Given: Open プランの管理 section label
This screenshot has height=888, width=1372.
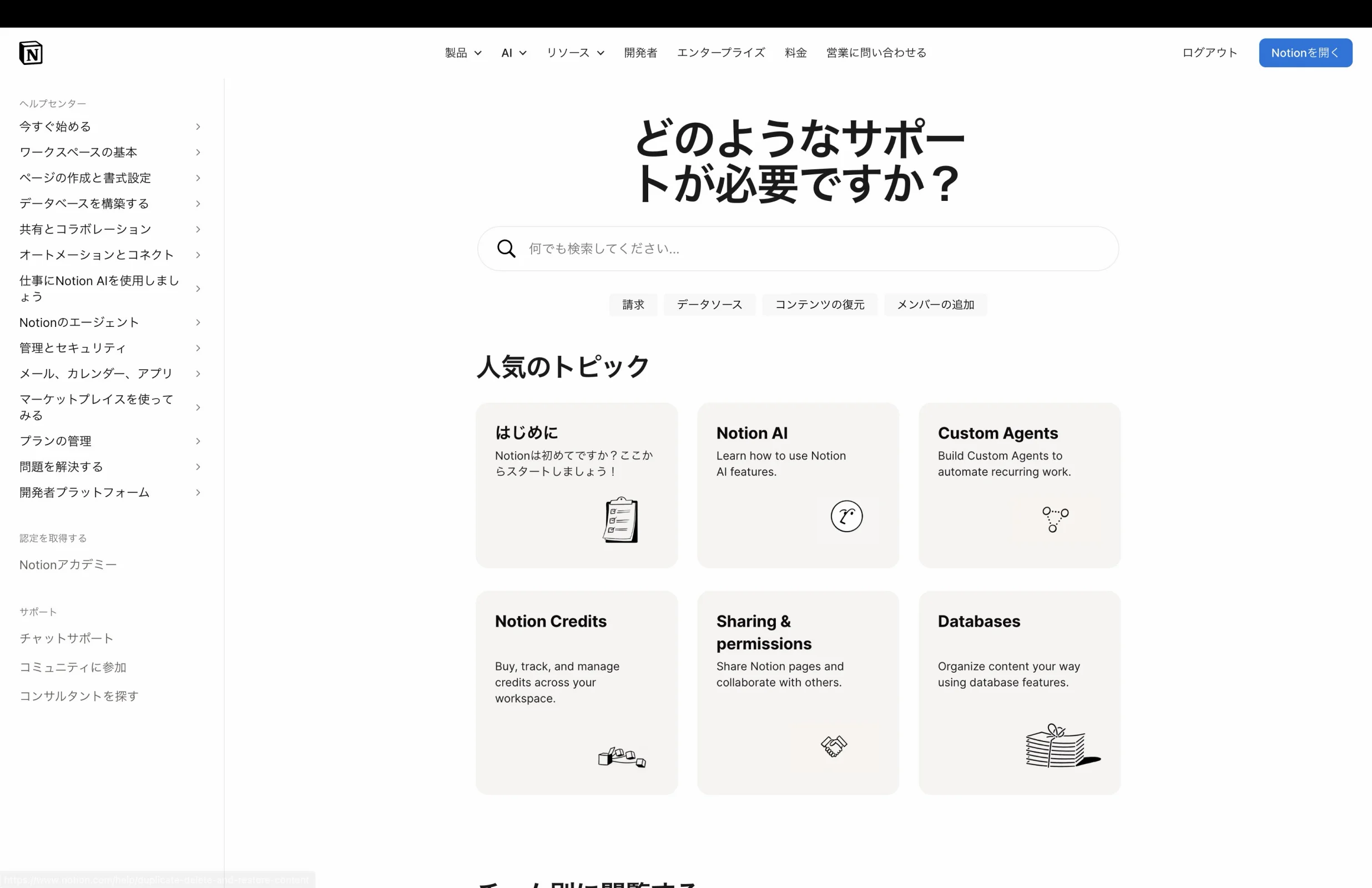Looking at the screenshot, I should tap(56, 441).
